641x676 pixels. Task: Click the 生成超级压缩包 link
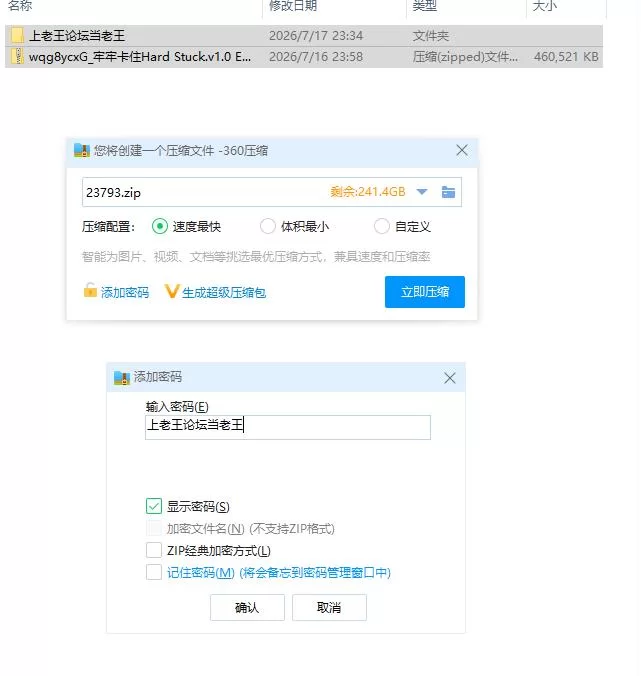click(224, 293)
